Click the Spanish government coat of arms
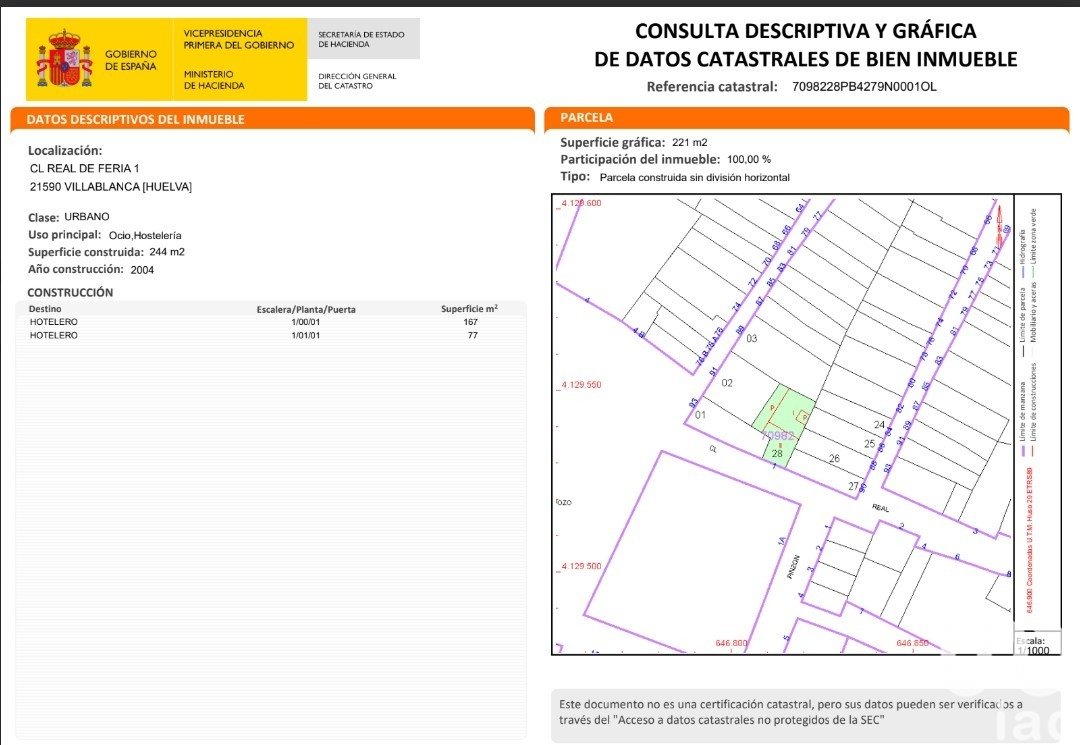This screenshot has height=745, width=1080. [64, 59]
